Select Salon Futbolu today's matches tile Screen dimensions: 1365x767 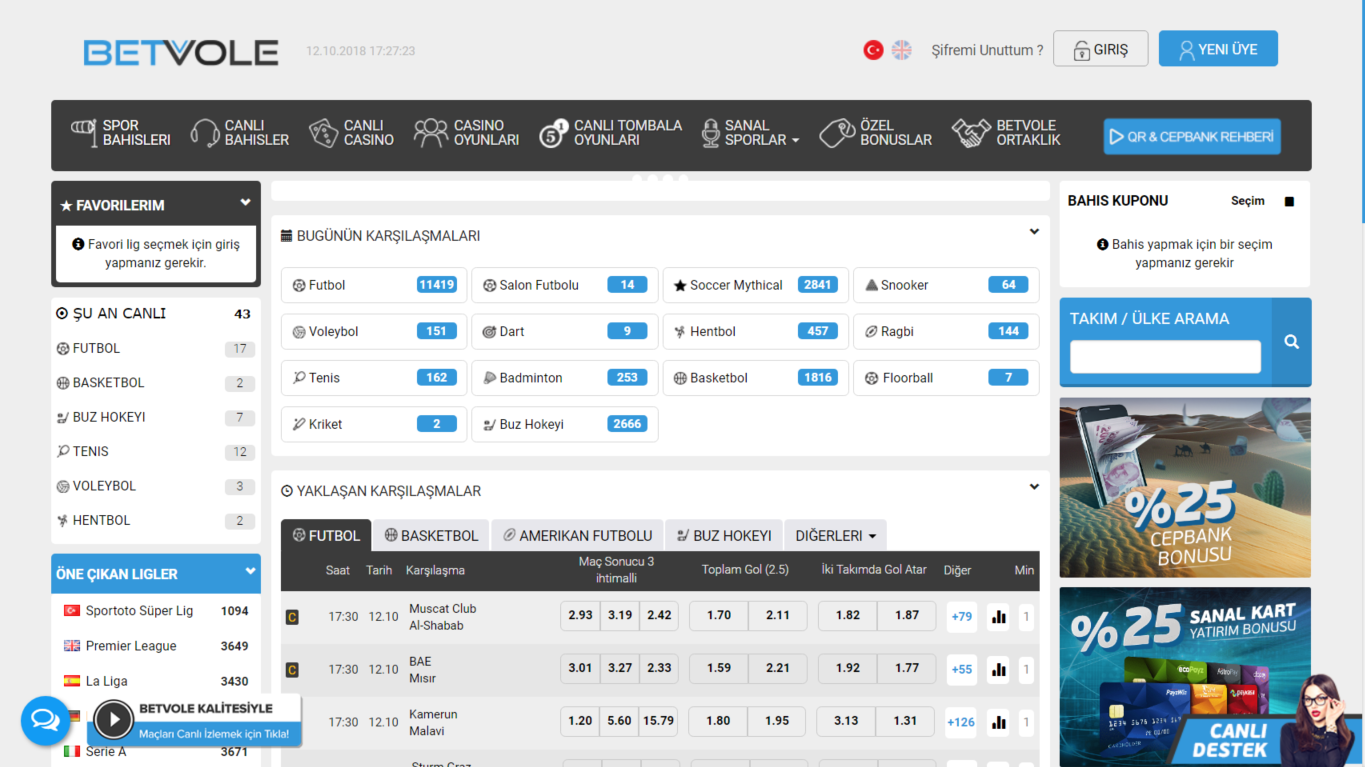(x=565, y=285)
